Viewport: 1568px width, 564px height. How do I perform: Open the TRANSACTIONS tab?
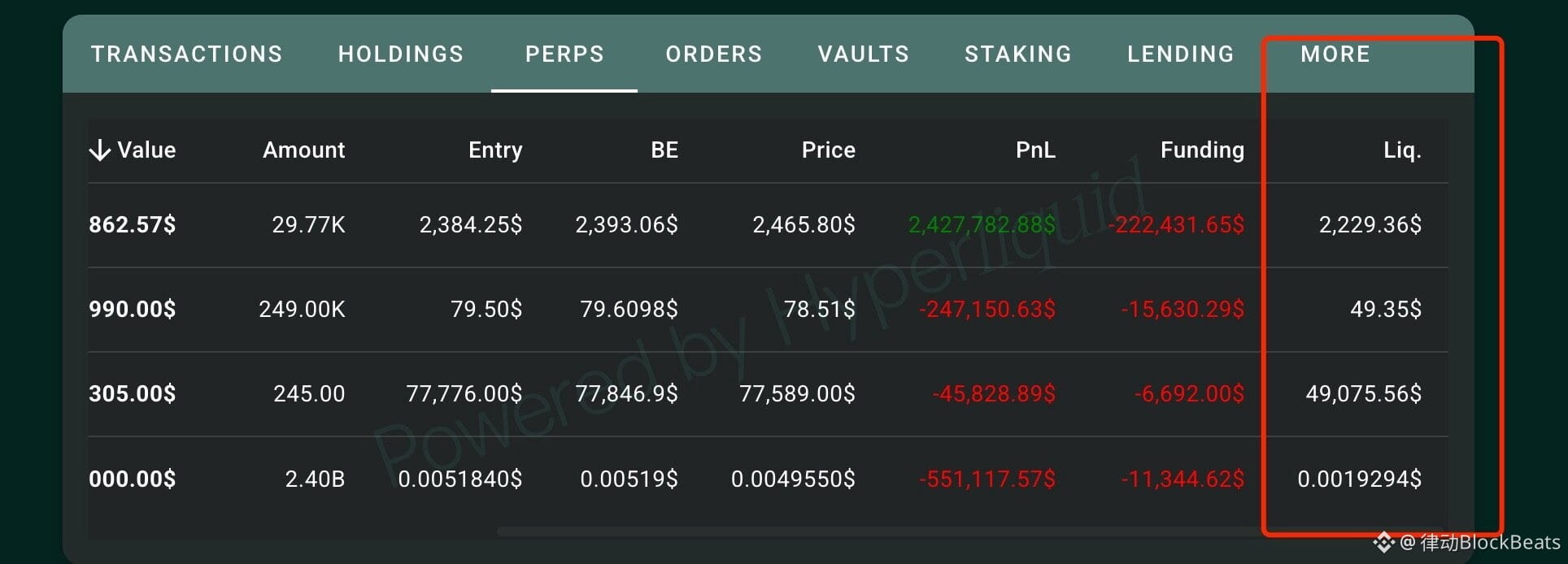point(186,54)
